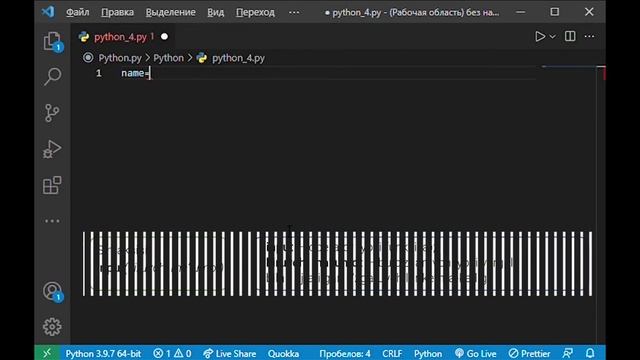Open the Выделение menu
Image resolution: width=640 pixels, height=360 pixels.
[171, 12]
